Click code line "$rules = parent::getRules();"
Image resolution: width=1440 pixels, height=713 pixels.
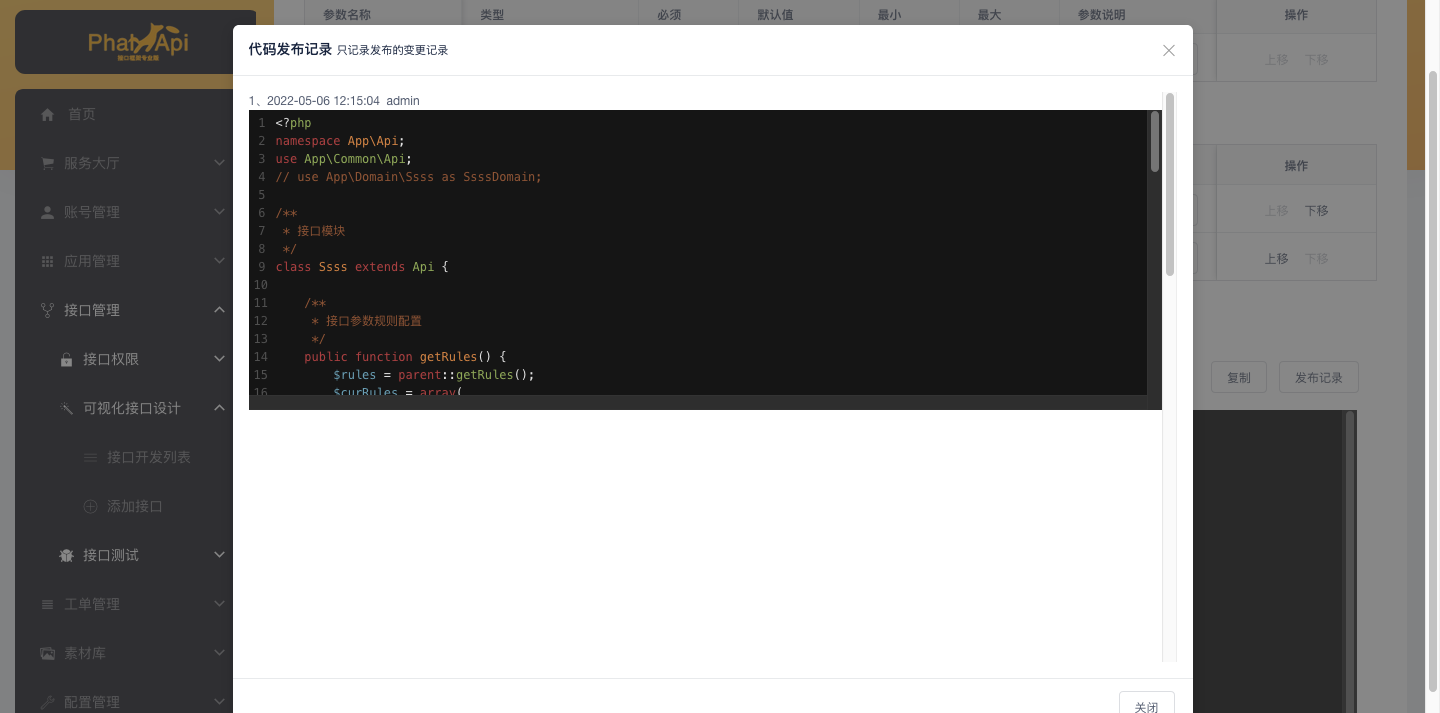tap(434, 375)
